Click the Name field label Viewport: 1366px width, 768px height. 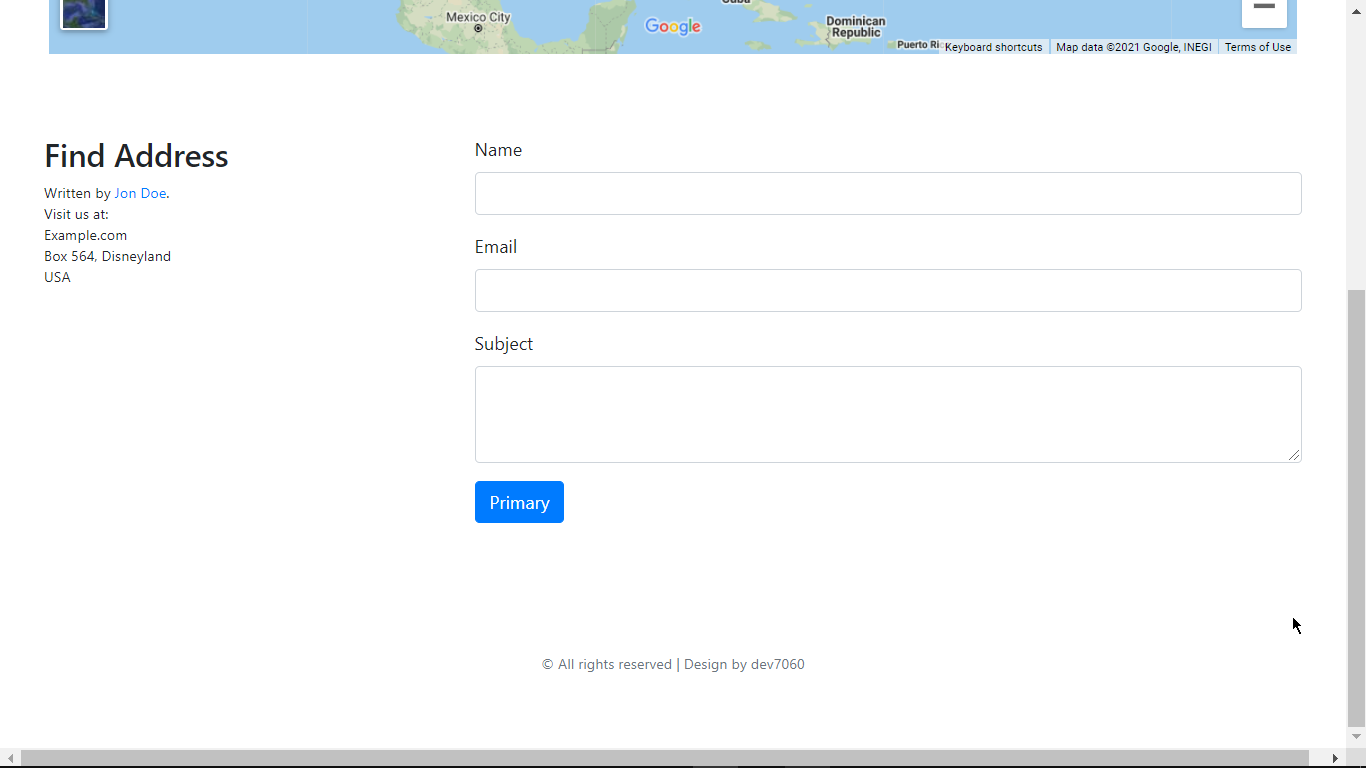pyautogui.click(x=498, y=150)
